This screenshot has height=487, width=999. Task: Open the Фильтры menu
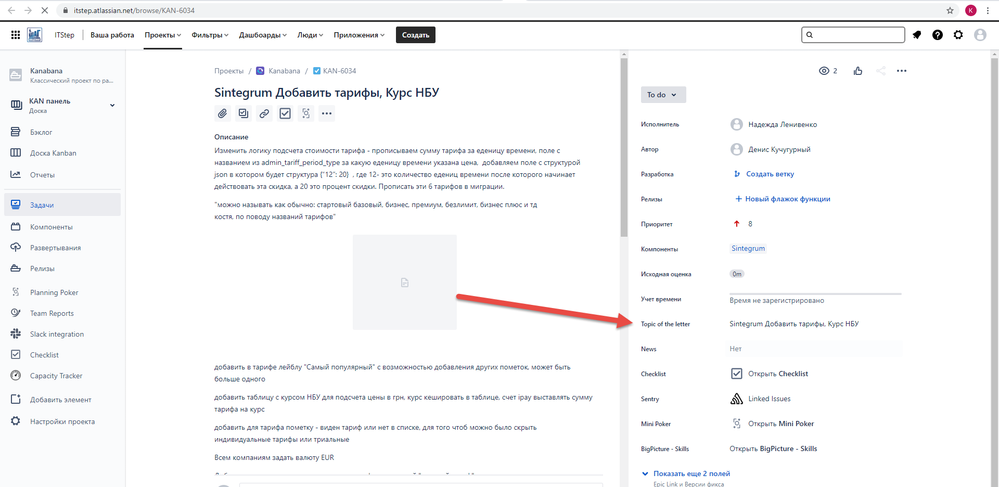(x=210, y=35)
